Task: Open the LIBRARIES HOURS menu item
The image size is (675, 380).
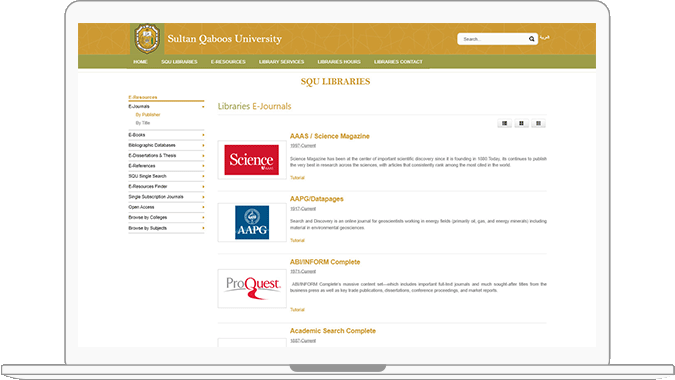Action: coord(339,62)
